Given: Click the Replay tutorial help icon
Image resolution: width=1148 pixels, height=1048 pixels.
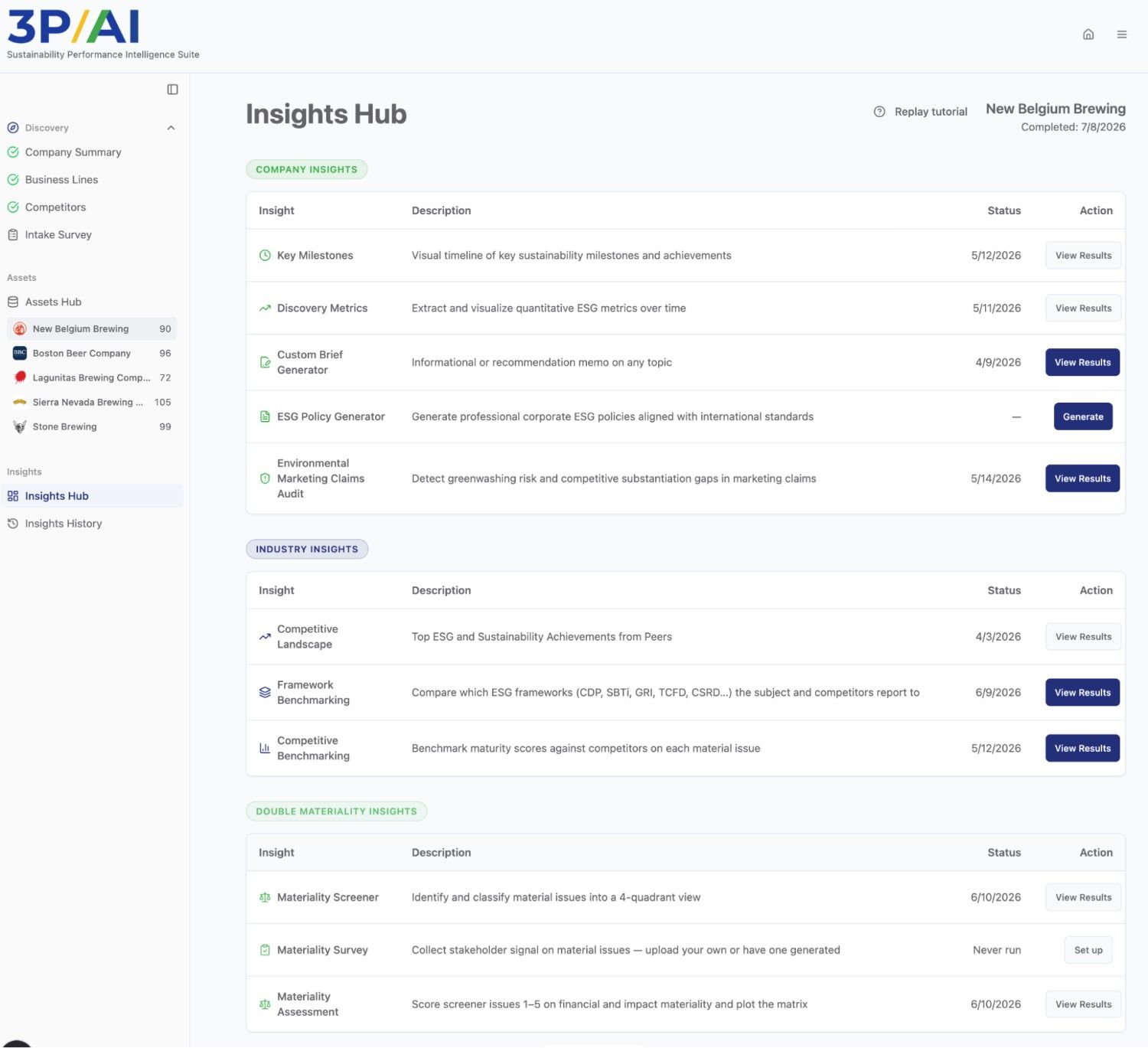Looking at the screenshot, I should (879, 112).
